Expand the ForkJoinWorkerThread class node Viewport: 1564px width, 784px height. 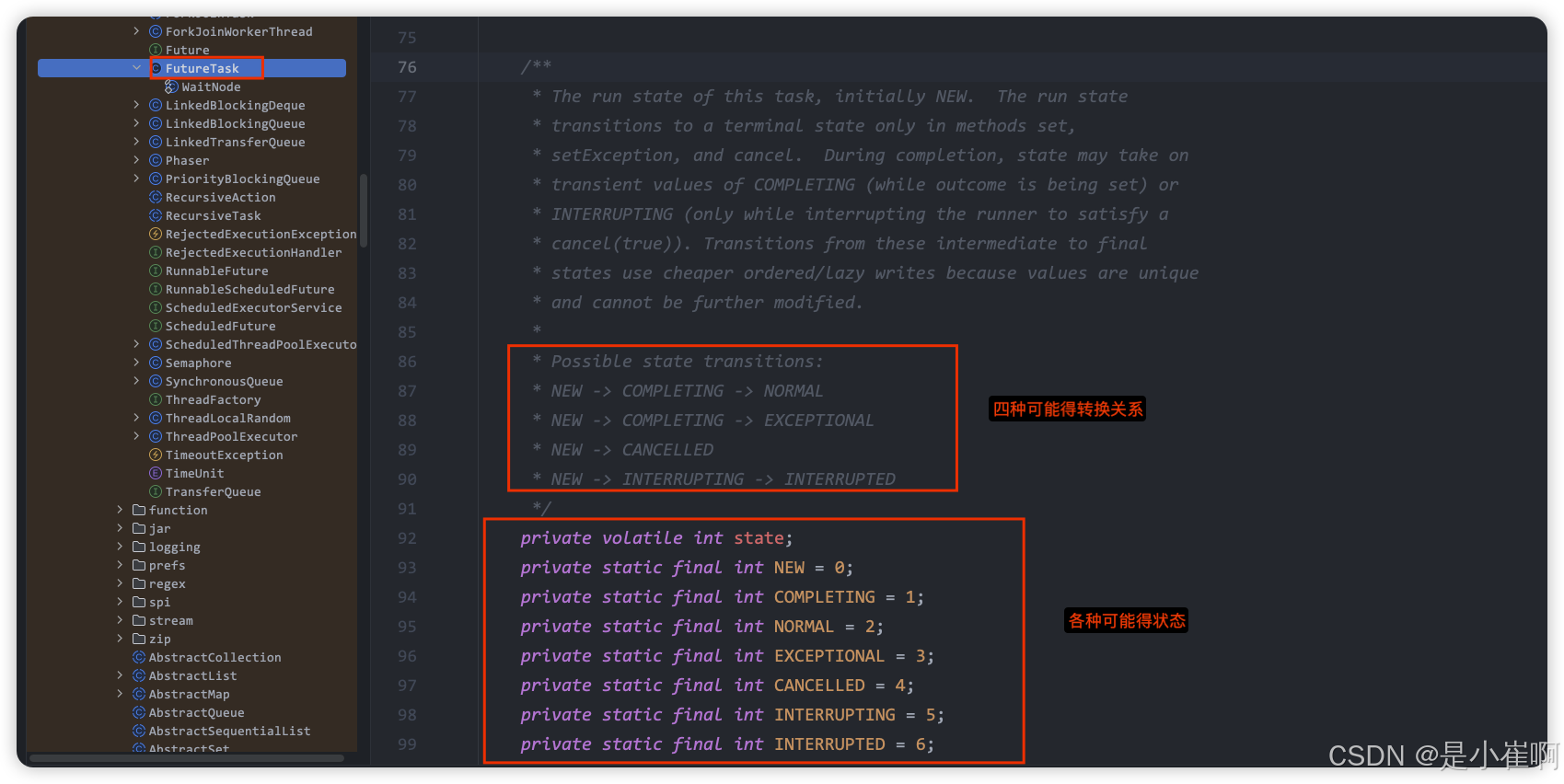(136, 31)
